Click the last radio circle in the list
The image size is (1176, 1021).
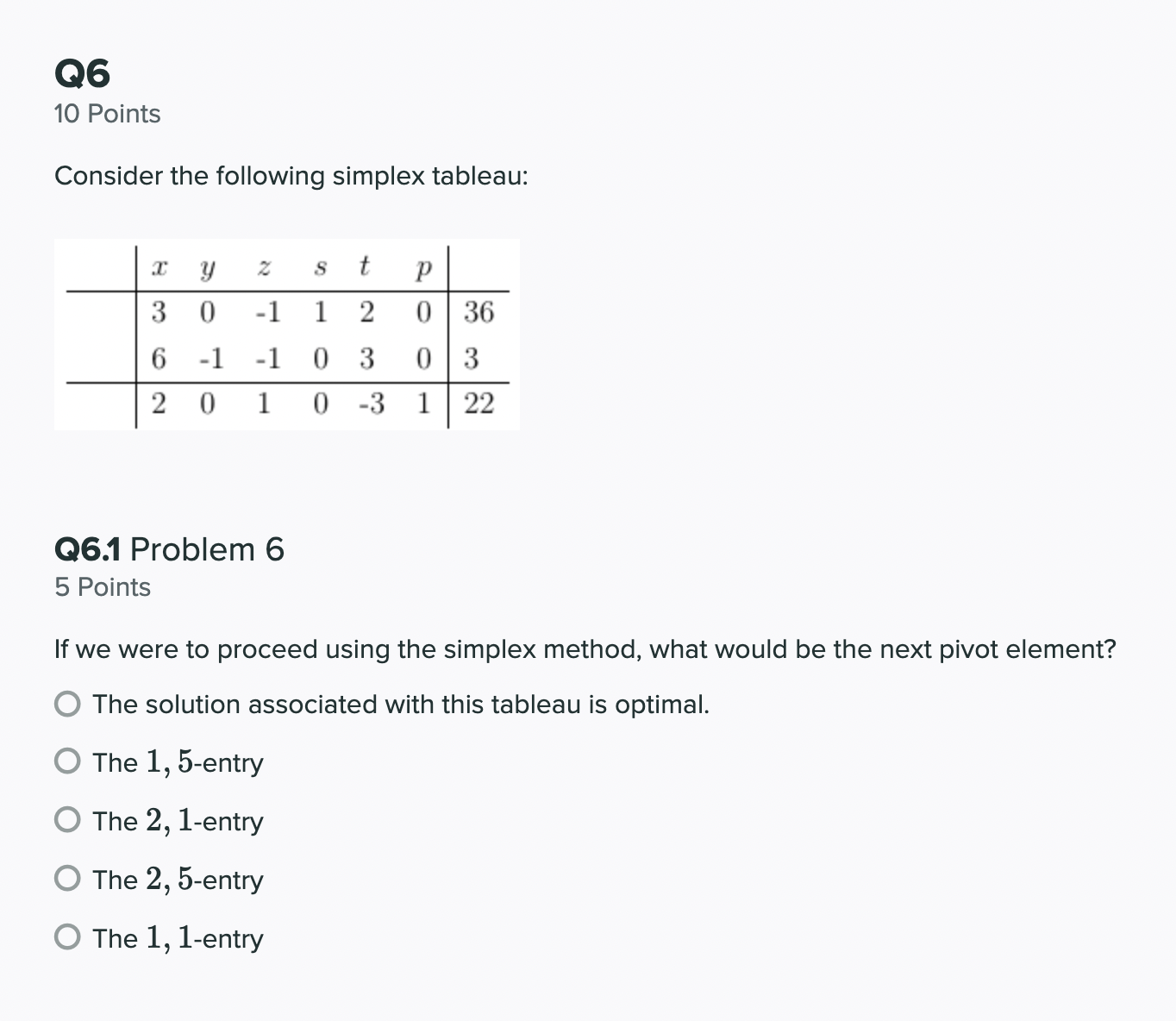coord(66,937)
